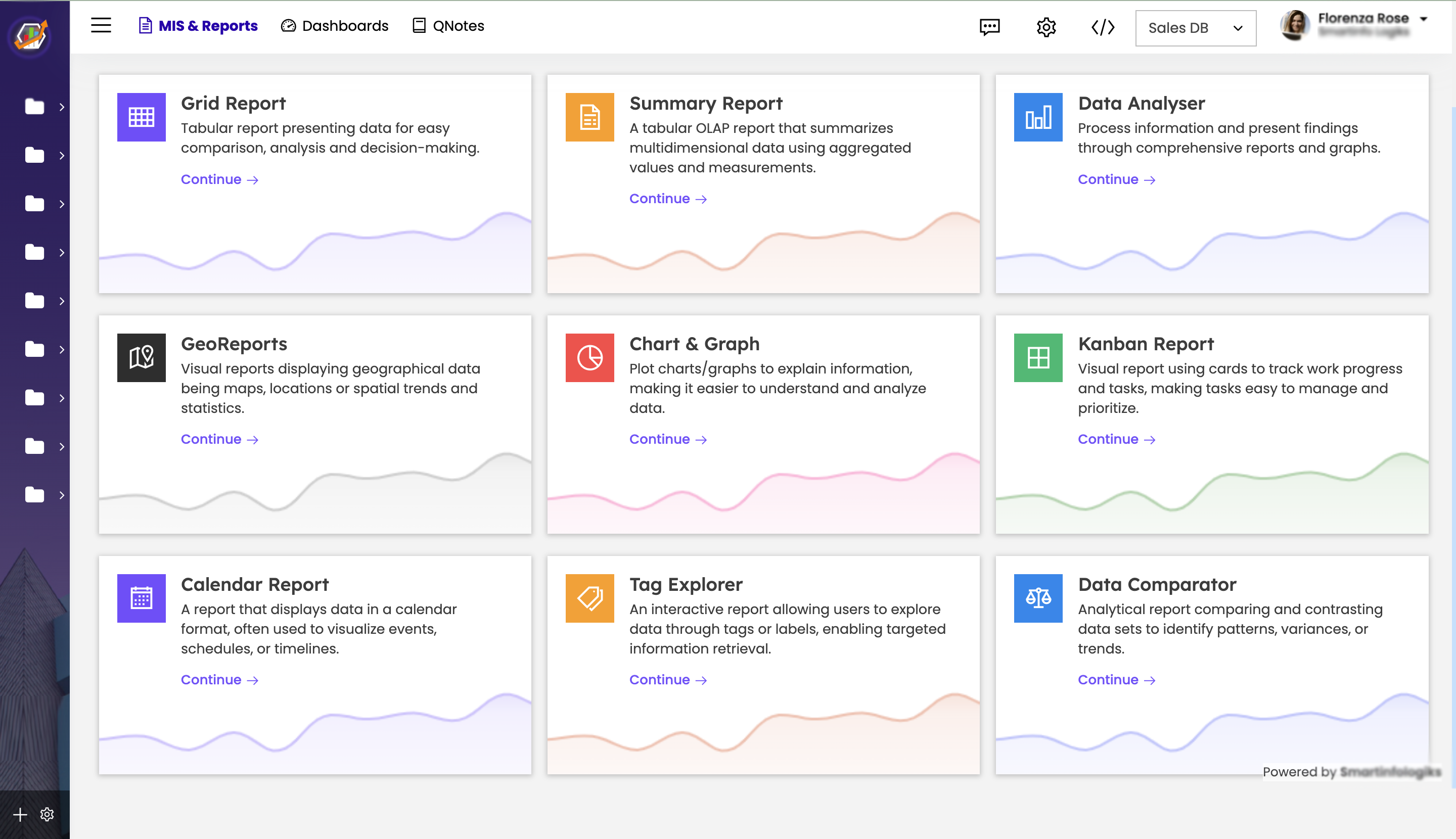Image resolution: width=1456 pixels, height=839 pixels.
Task: Open the Sales DB dropdown
Action: point(1196,28)
